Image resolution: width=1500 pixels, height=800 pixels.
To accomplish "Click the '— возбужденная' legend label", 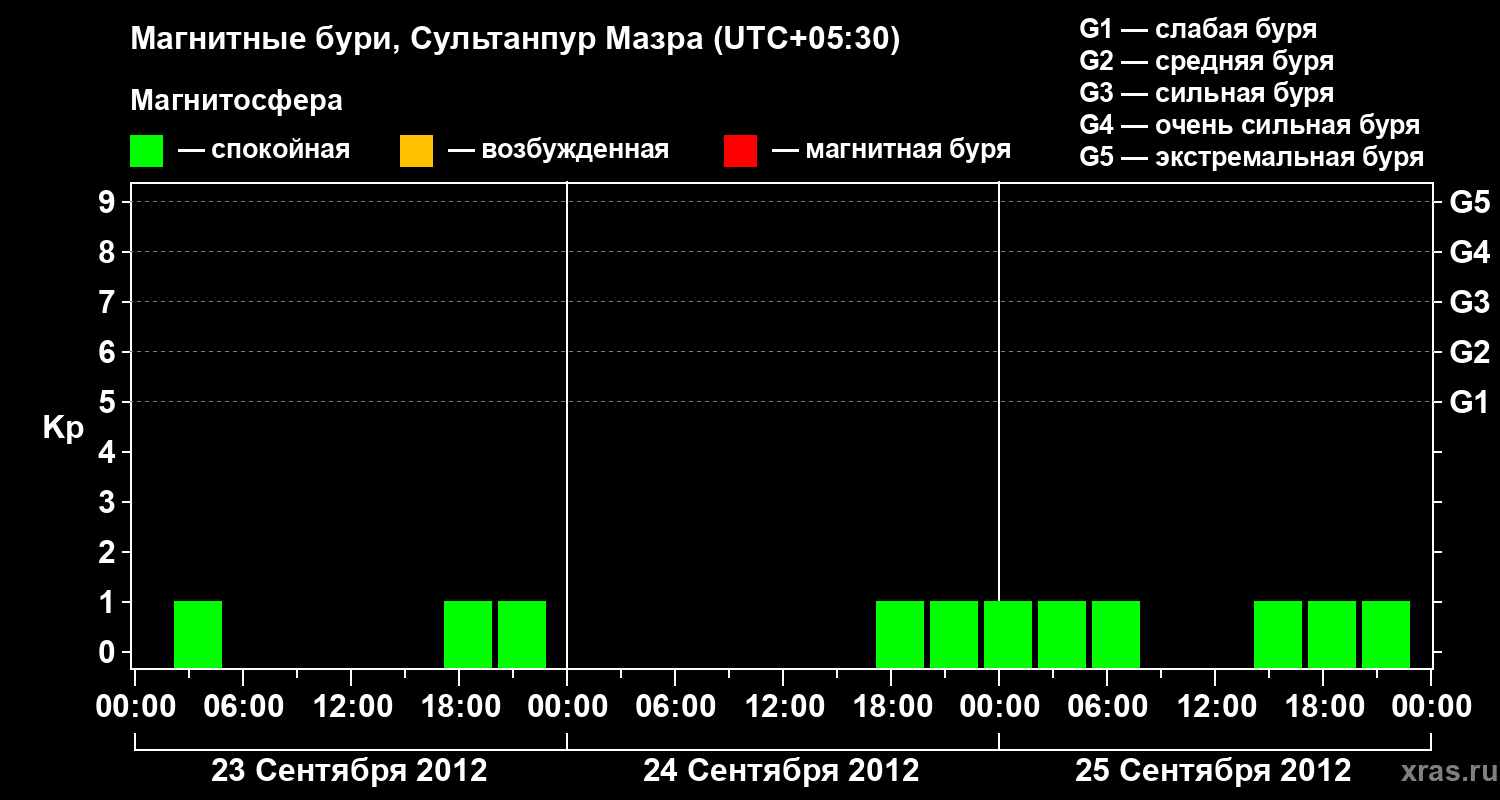I will coord(558,150).
